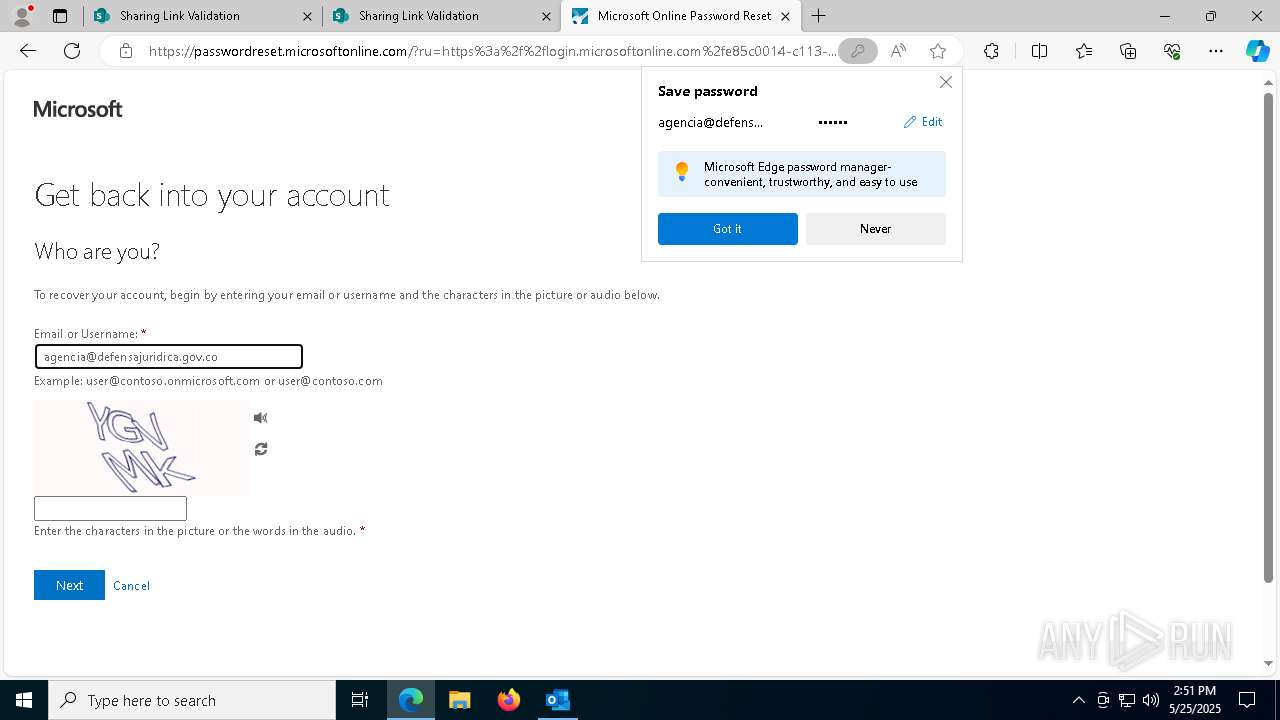Click the captcha image
This screenshot has width=1280, height=720.
pyautogui.click(x=141, y=448)
